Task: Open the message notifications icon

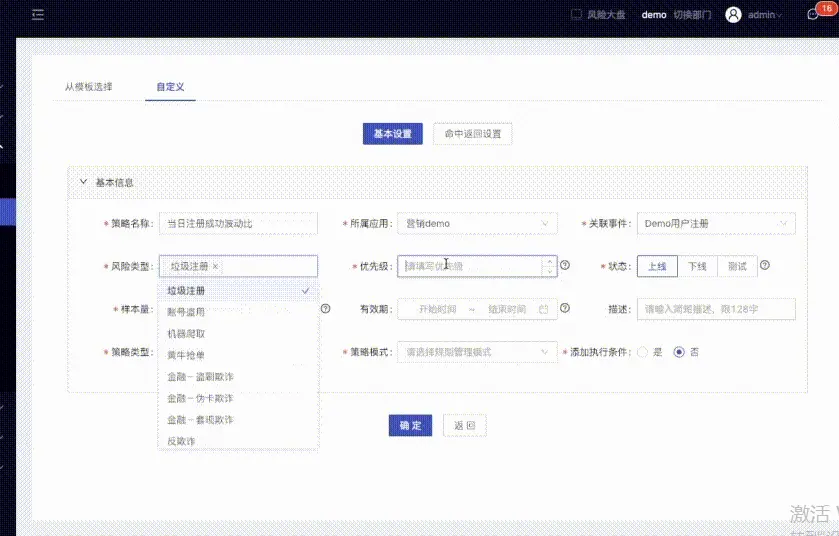Action: click(813, 14)
